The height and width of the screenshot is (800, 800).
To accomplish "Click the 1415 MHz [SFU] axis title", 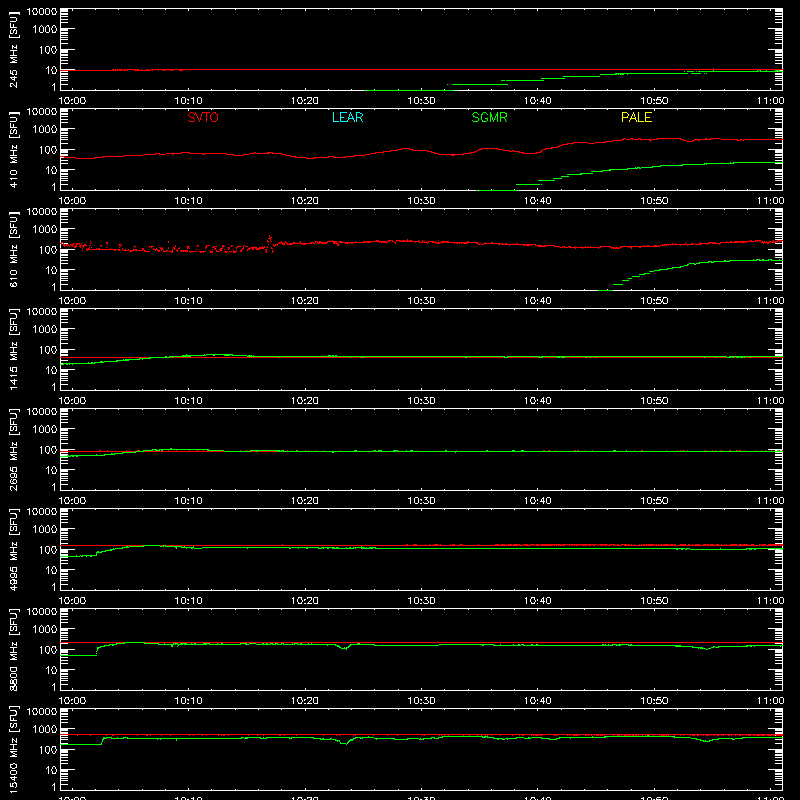I will click(14, 349).
